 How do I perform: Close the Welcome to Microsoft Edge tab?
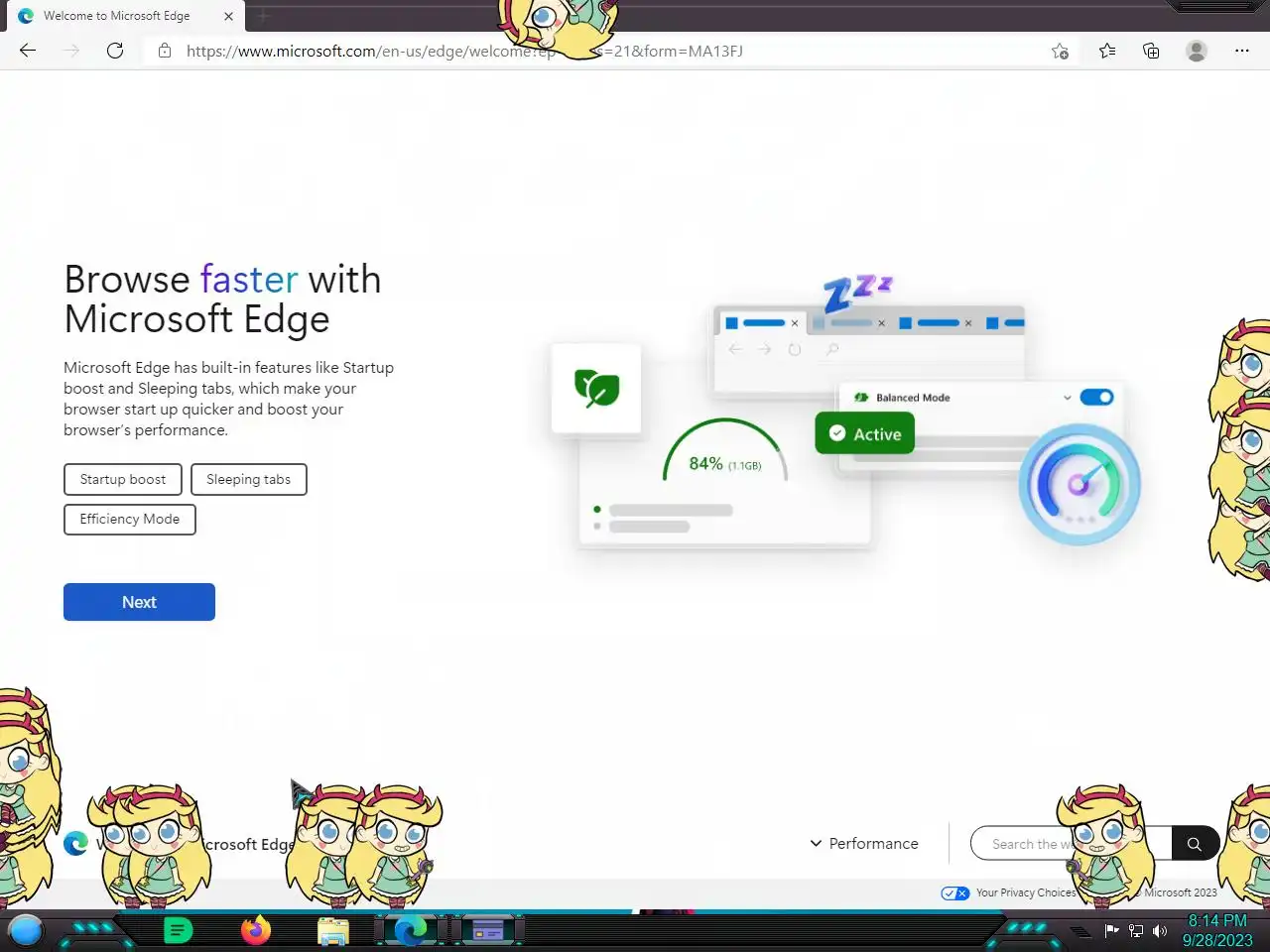click(228, 16)
